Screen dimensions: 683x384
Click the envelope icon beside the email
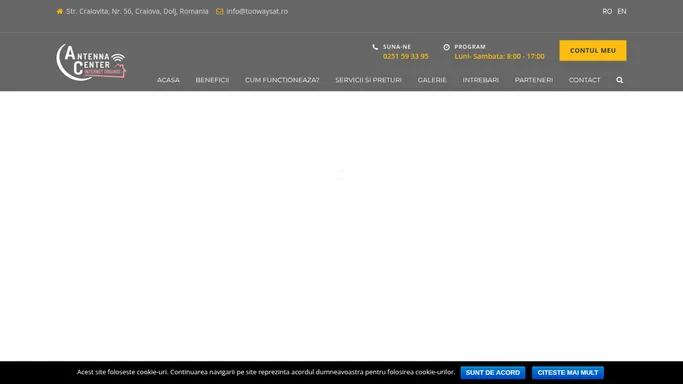click(x=220, y=11)
